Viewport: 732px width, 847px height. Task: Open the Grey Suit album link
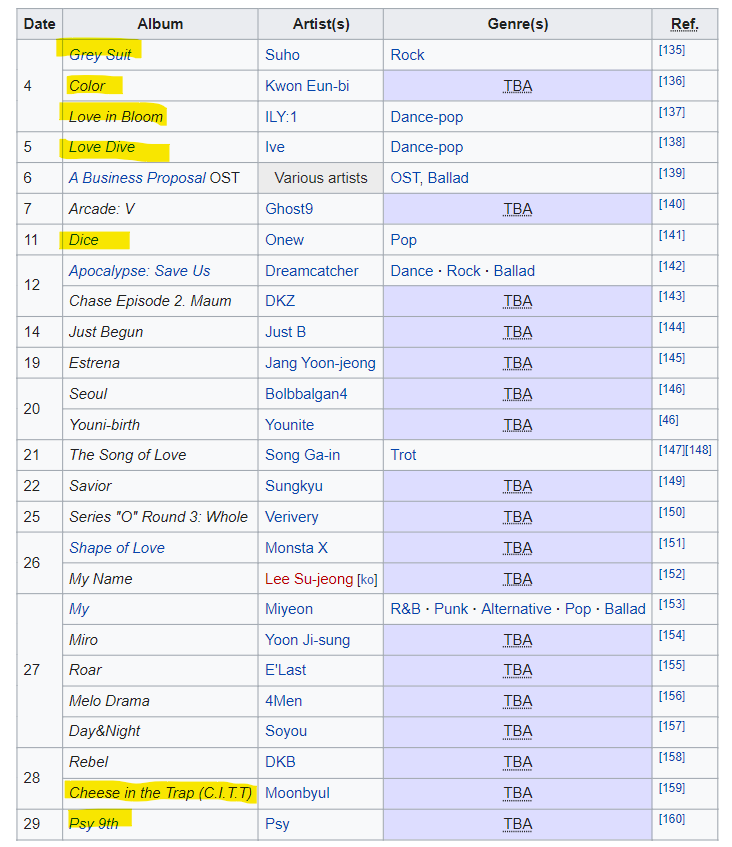click(x=100, y=55)
